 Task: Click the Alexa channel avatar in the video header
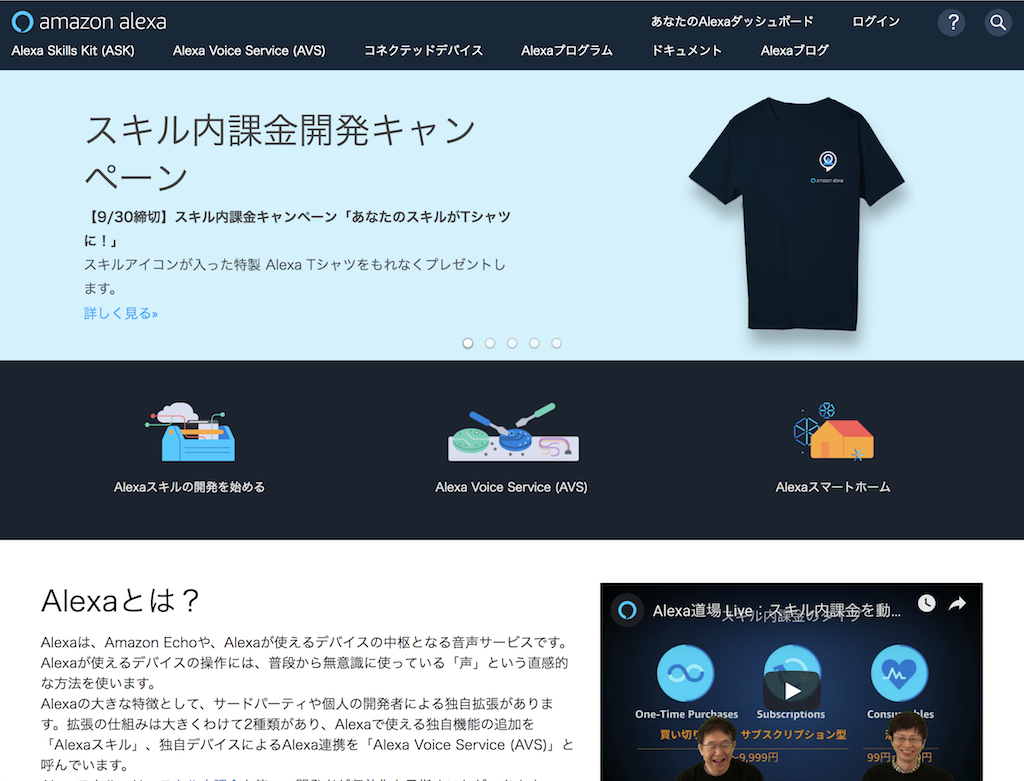627,611
